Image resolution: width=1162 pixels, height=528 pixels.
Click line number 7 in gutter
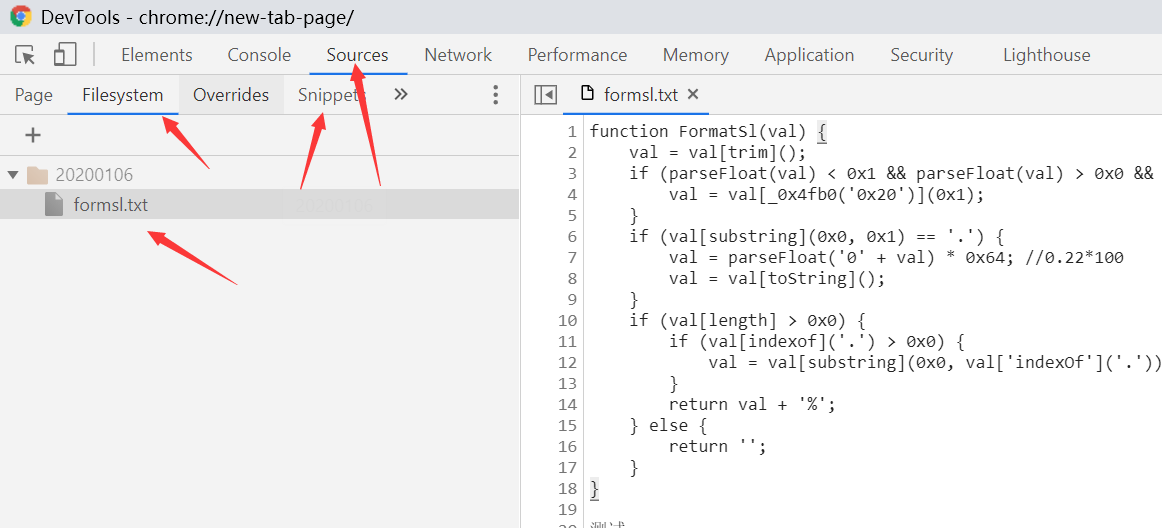(x=571, y=258)
